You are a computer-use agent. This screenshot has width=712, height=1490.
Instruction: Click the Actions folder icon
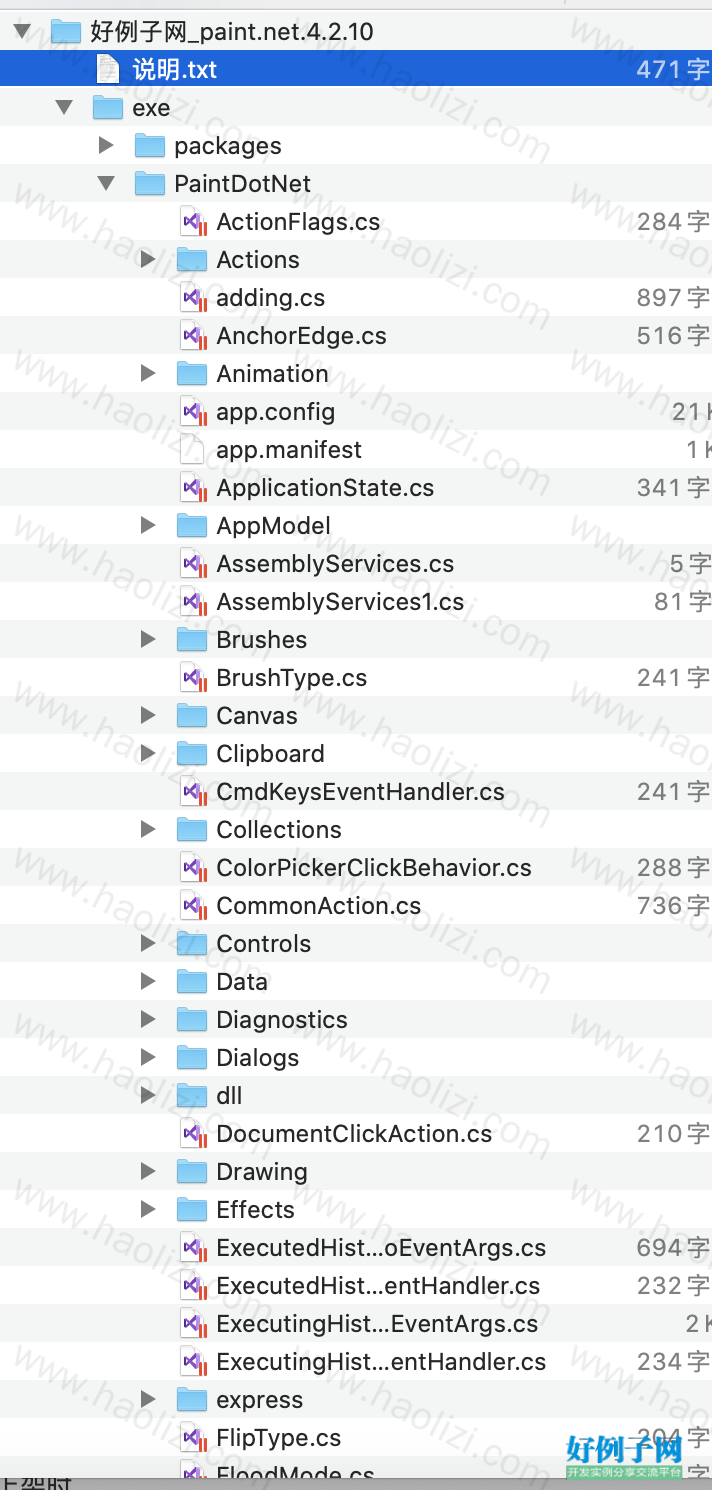[192, 259]
